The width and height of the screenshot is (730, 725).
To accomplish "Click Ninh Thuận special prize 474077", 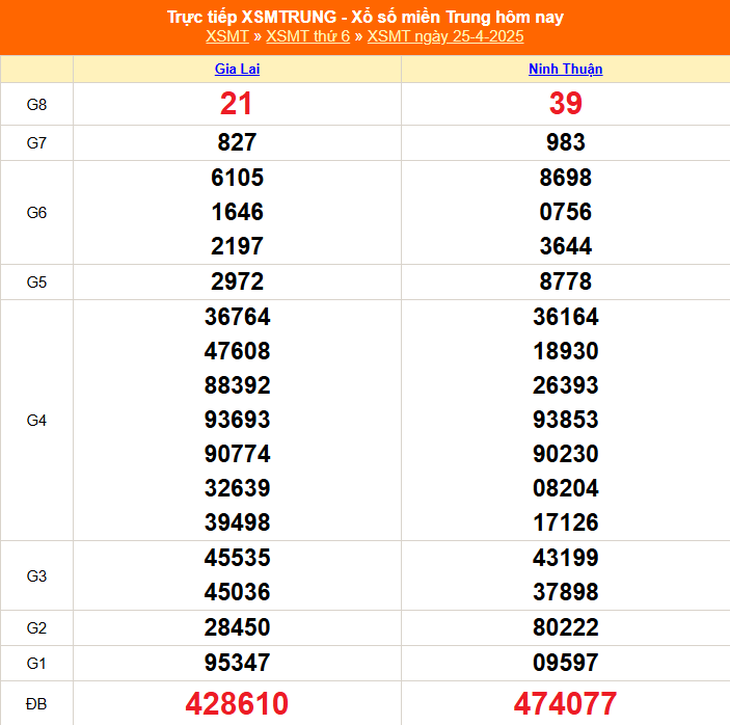I will coord(565,704).
